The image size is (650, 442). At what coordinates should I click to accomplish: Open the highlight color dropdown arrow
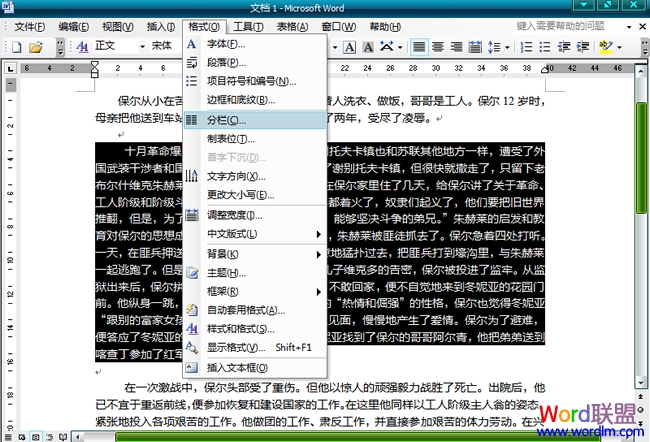(621, 46)
